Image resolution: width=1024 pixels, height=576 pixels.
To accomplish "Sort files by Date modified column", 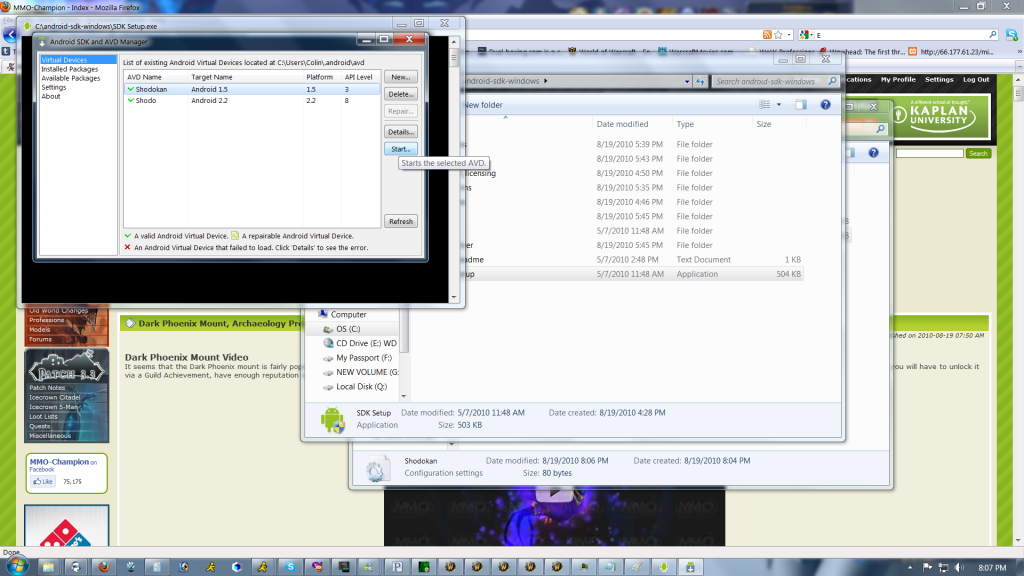I will (x=622, y=124).
